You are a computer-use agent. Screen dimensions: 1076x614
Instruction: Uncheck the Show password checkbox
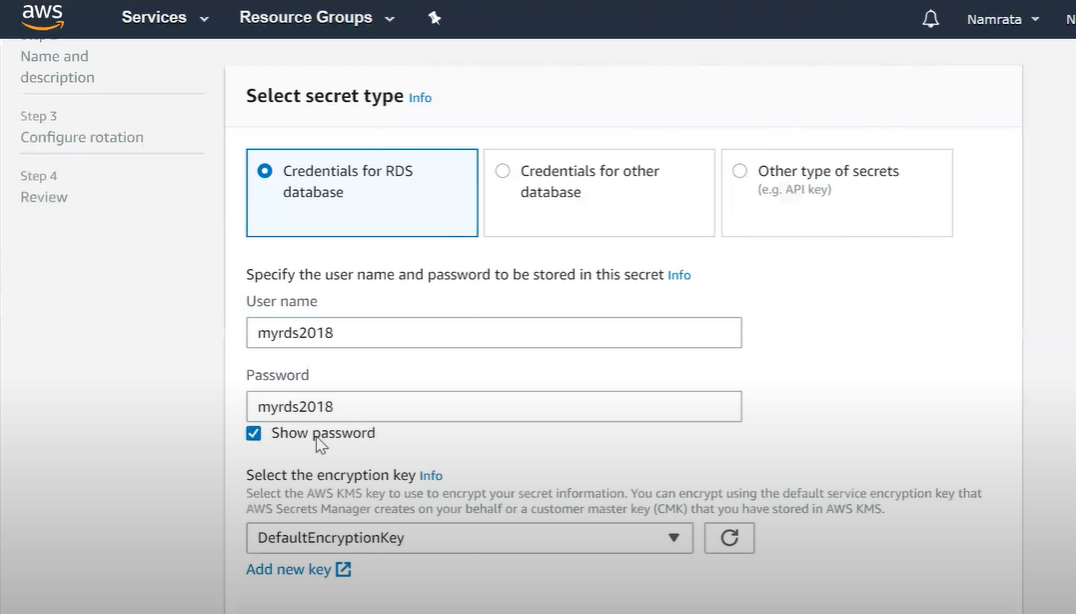coord(254,433)
